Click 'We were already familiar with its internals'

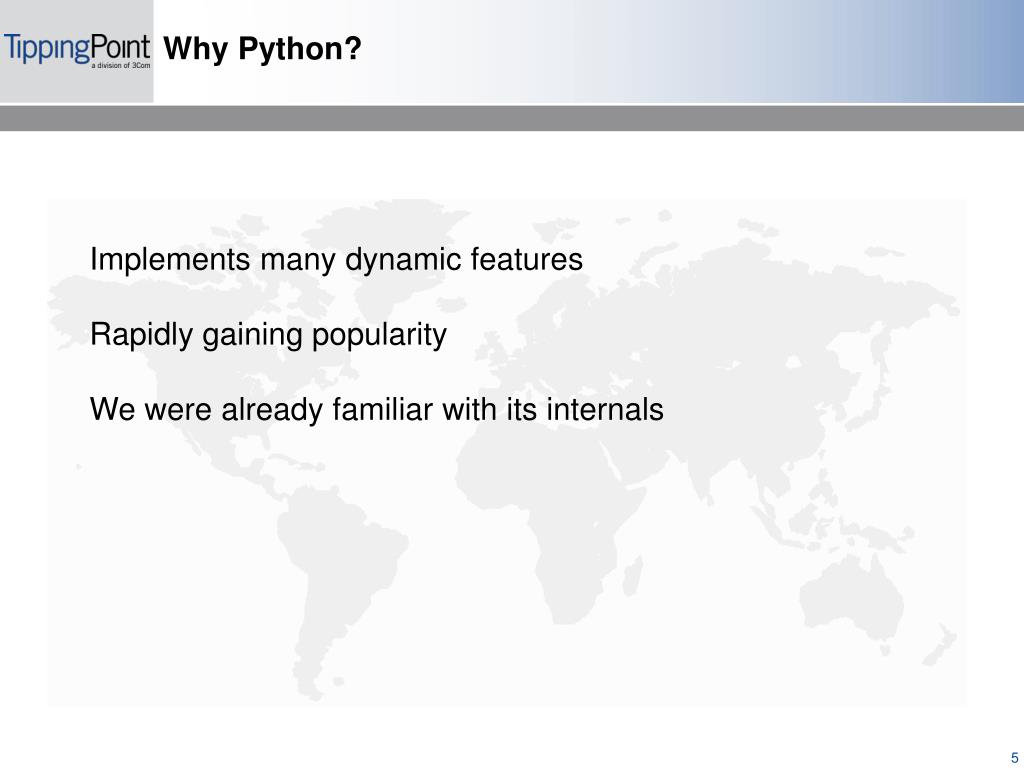(x=377, y=410)
